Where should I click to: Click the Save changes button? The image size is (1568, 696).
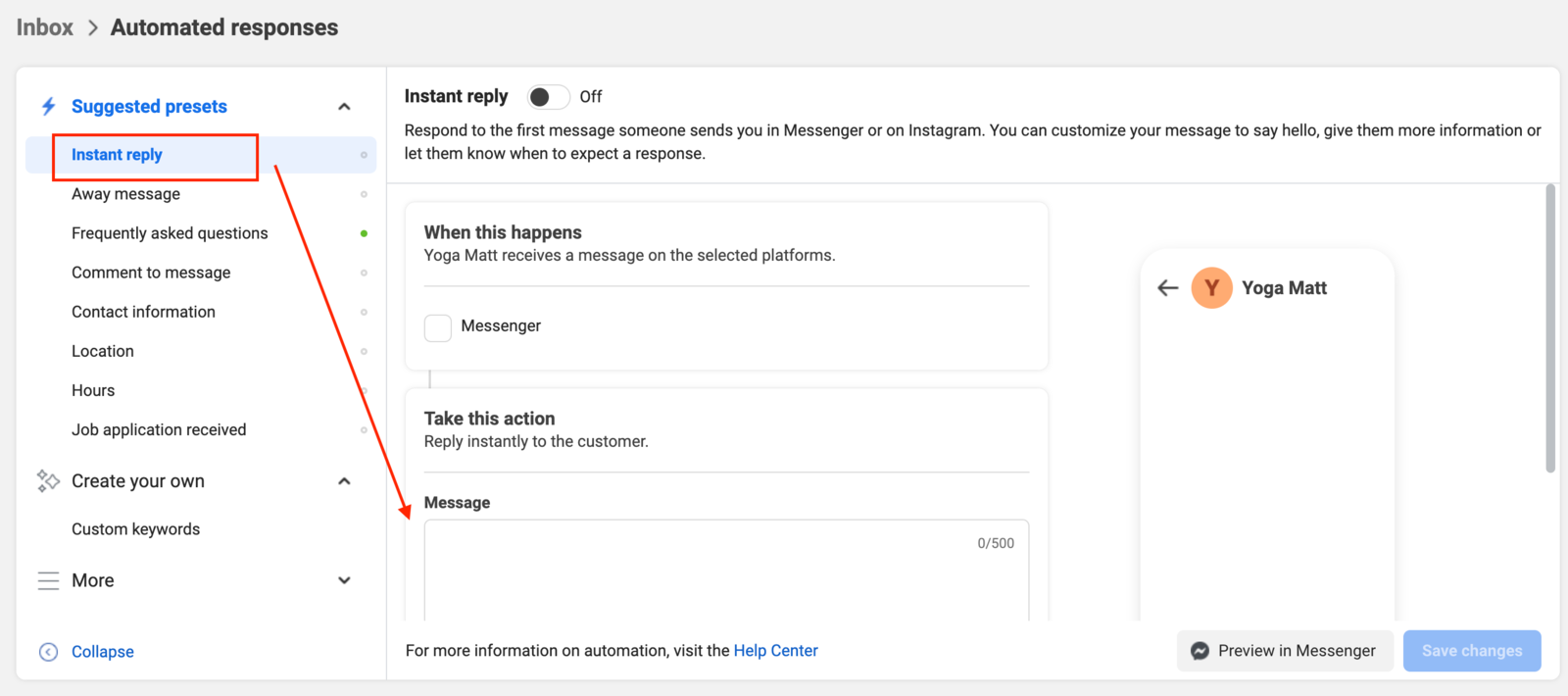point(1471,651)
